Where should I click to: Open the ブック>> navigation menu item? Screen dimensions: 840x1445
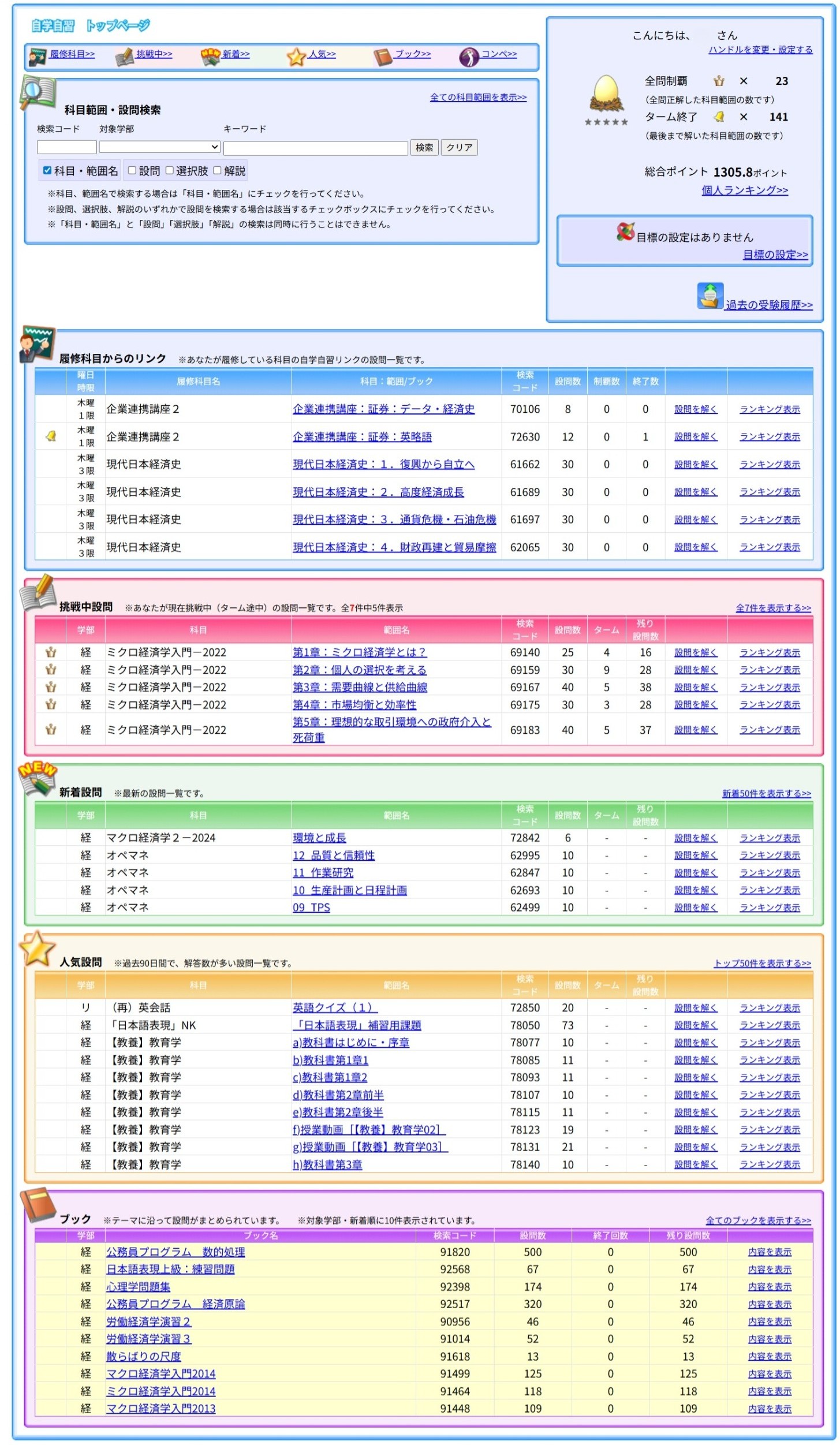(412, 54)
